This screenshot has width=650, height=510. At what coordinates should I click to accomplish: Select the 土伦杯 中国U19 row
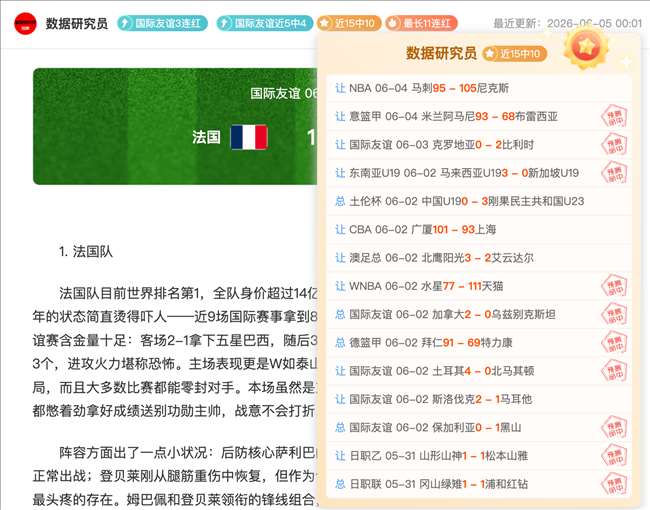479,201
